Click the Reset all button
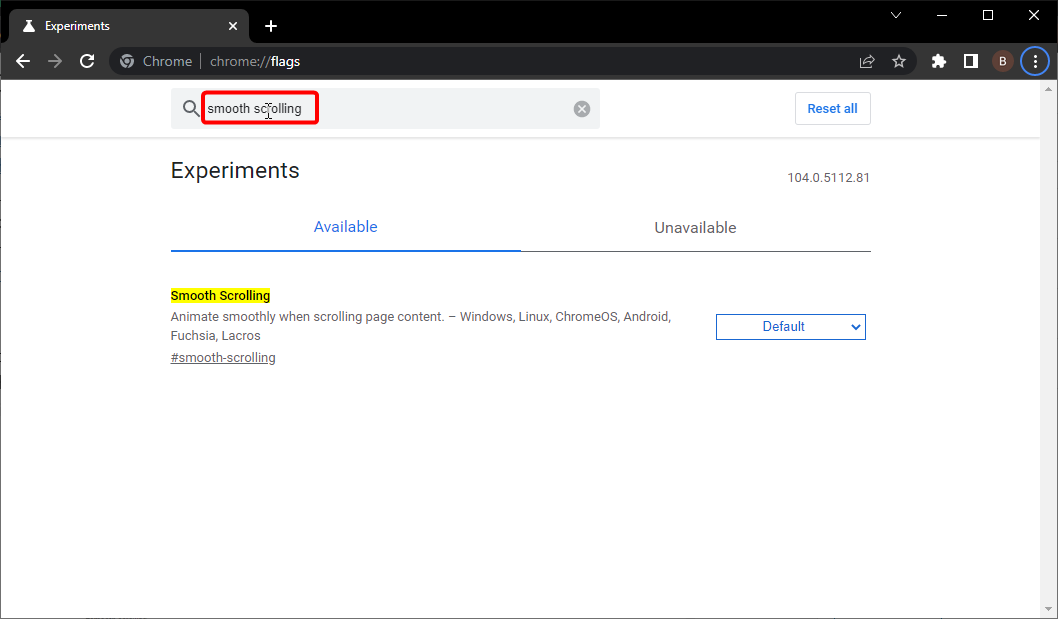This screenshot has height=619, width=1058. tap(833, 109)
